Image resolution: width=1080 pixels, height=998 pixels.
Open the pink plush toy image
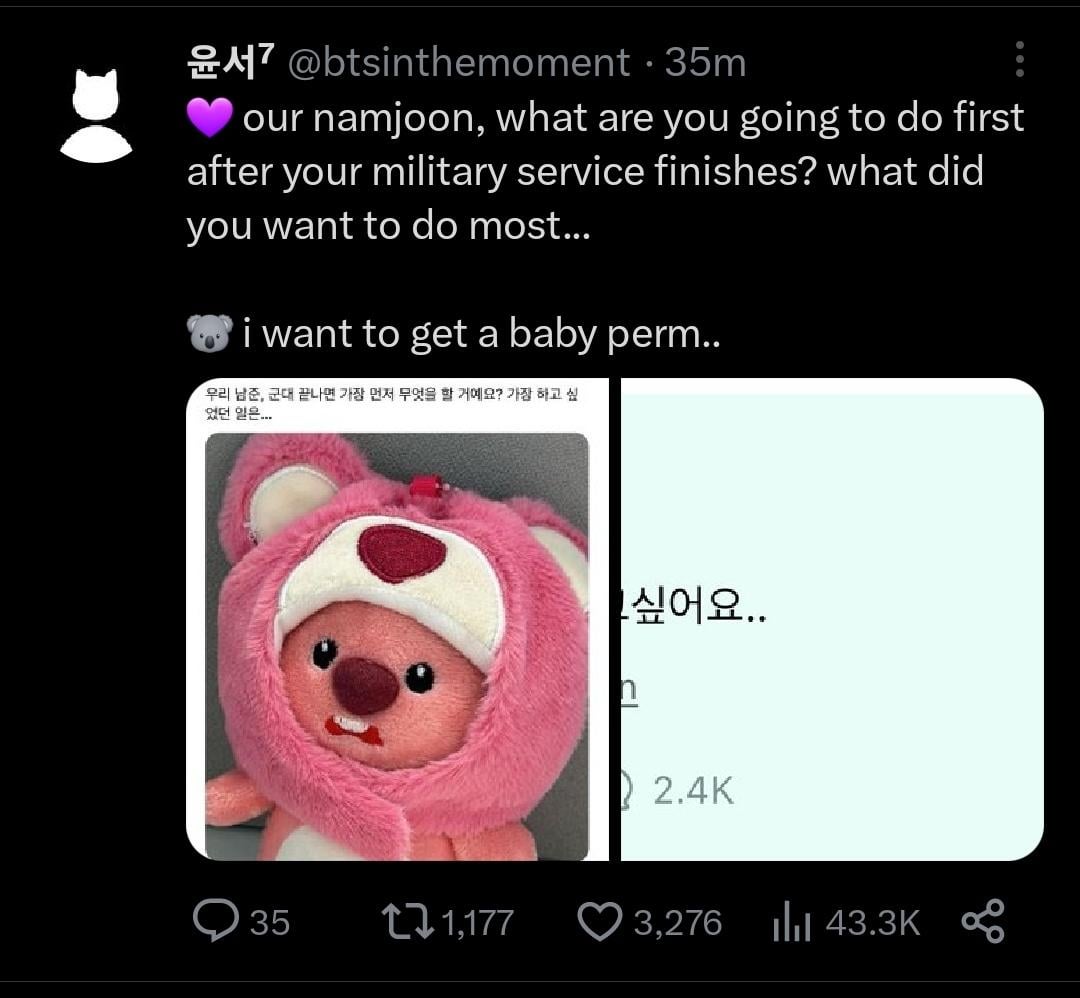pos(397,645)
